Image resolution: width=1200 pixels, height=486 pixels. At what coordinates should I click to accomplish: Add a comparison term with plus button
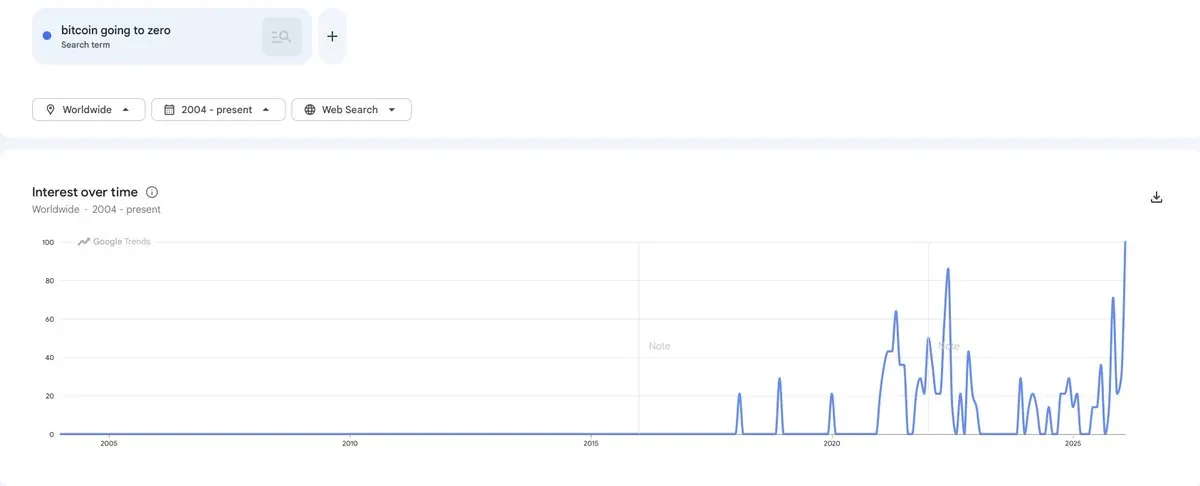coord(332,36)
